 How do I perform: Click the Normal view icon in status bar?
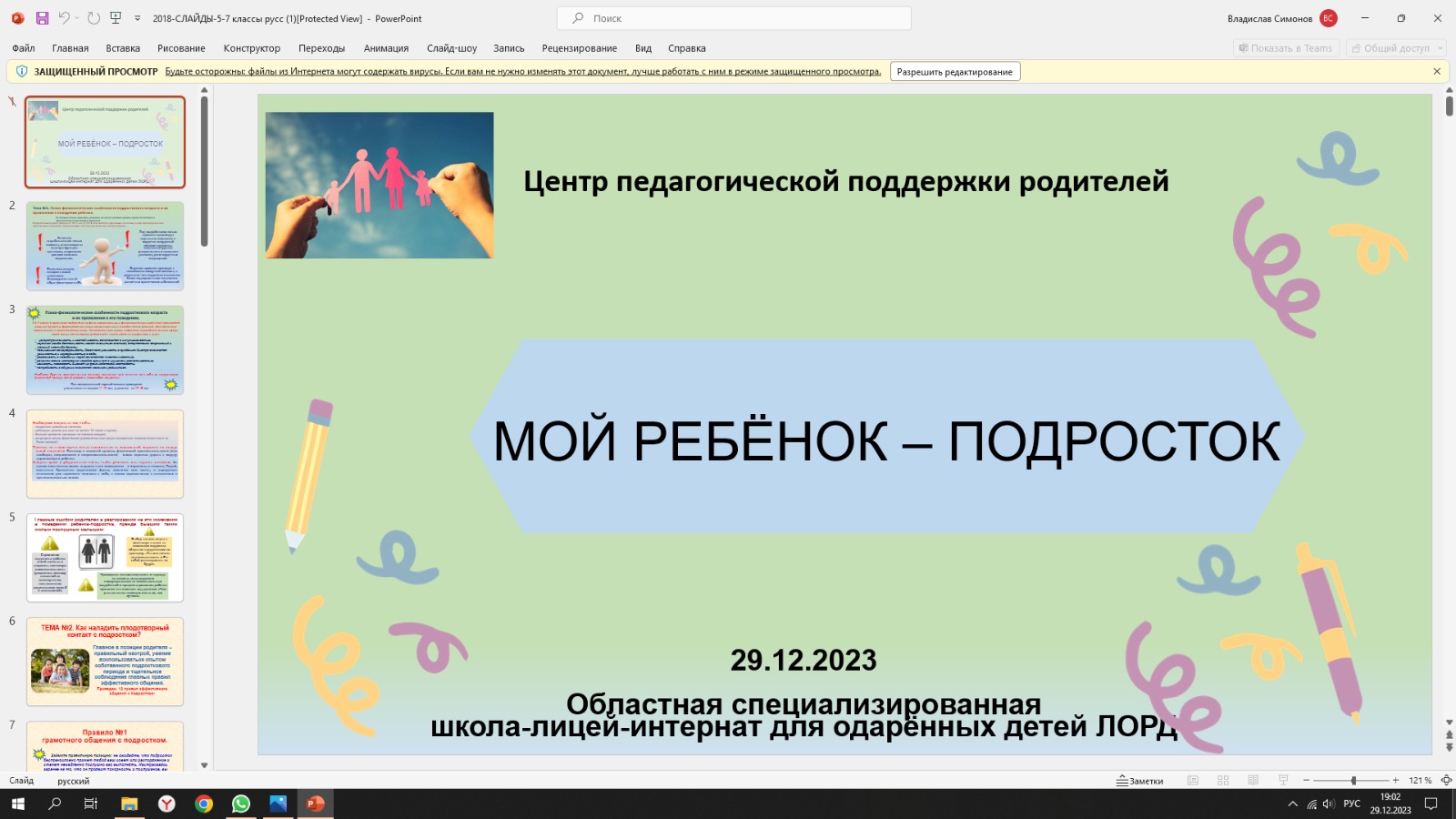(x=1193, y=781)
